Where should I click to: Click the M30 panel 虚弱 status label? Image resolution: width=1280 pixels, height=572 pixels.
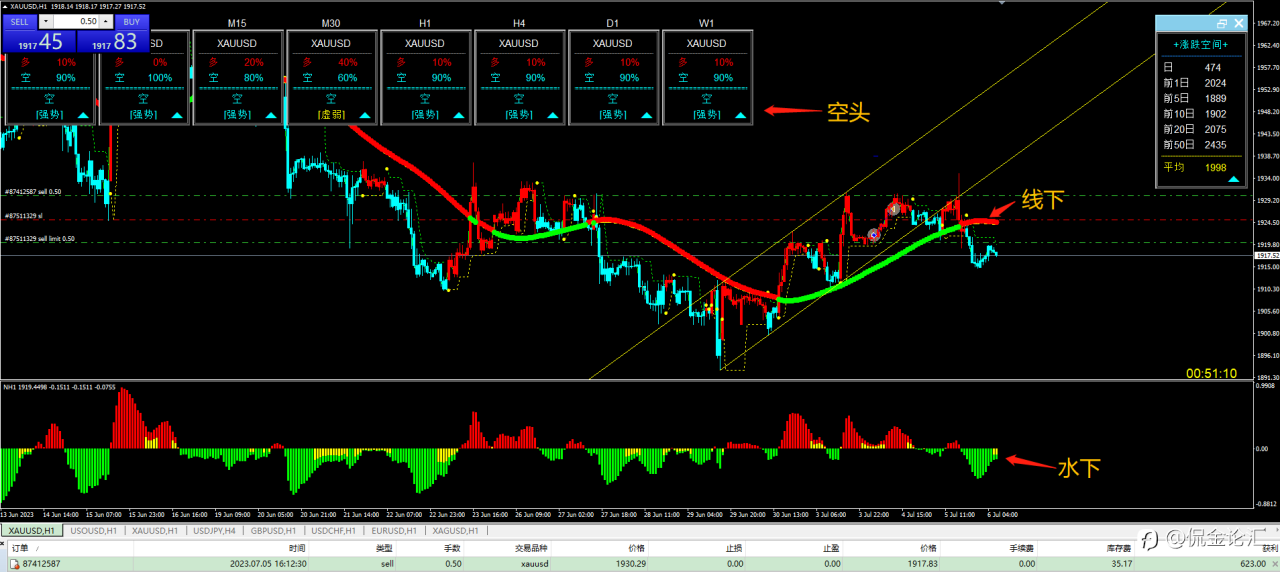[x=331, y=115]
